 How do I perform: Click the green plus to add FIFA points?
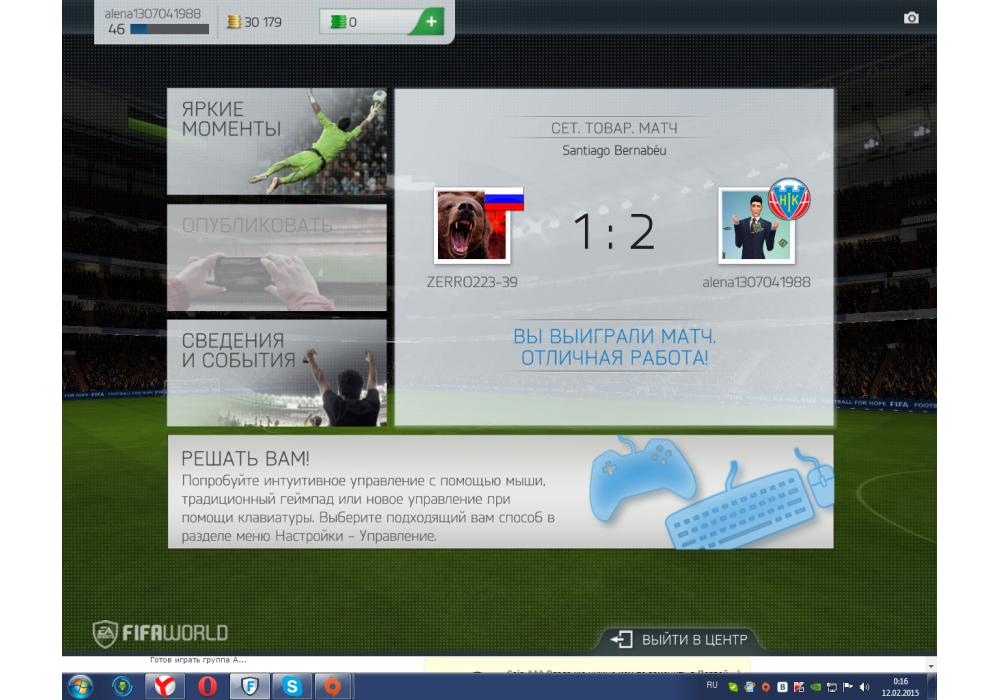pyautogui.click(x=431, y=21)
